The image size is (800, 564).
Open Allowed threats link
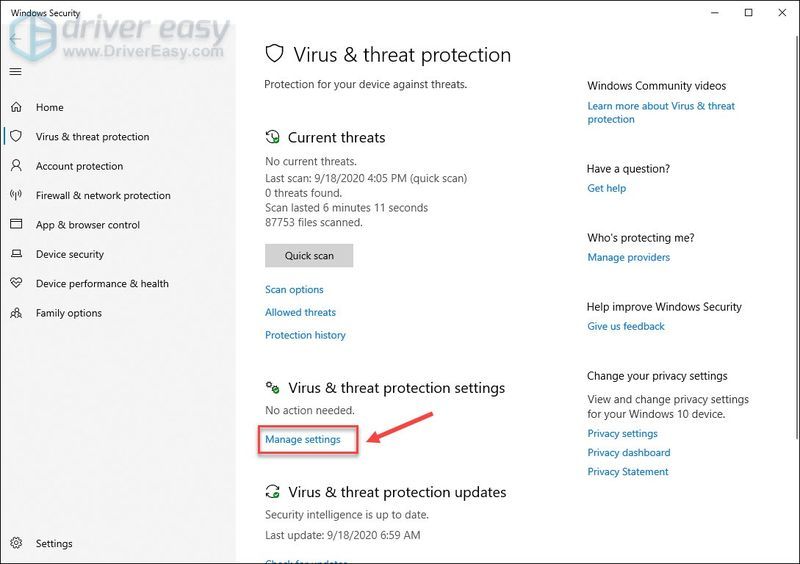(x=301, y=312)
